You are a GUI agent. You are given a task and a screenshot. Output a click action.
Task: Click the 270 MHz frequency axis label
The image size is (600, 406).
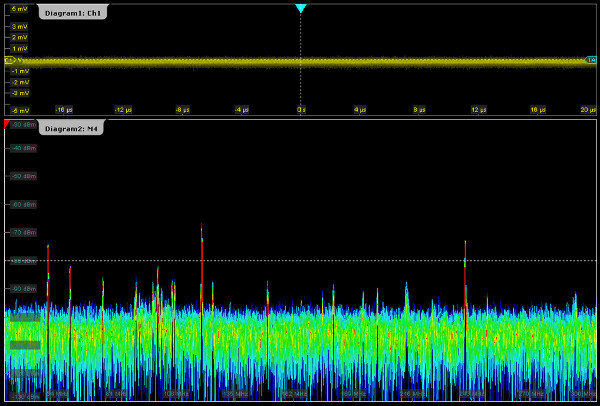[x=530, y=394]
